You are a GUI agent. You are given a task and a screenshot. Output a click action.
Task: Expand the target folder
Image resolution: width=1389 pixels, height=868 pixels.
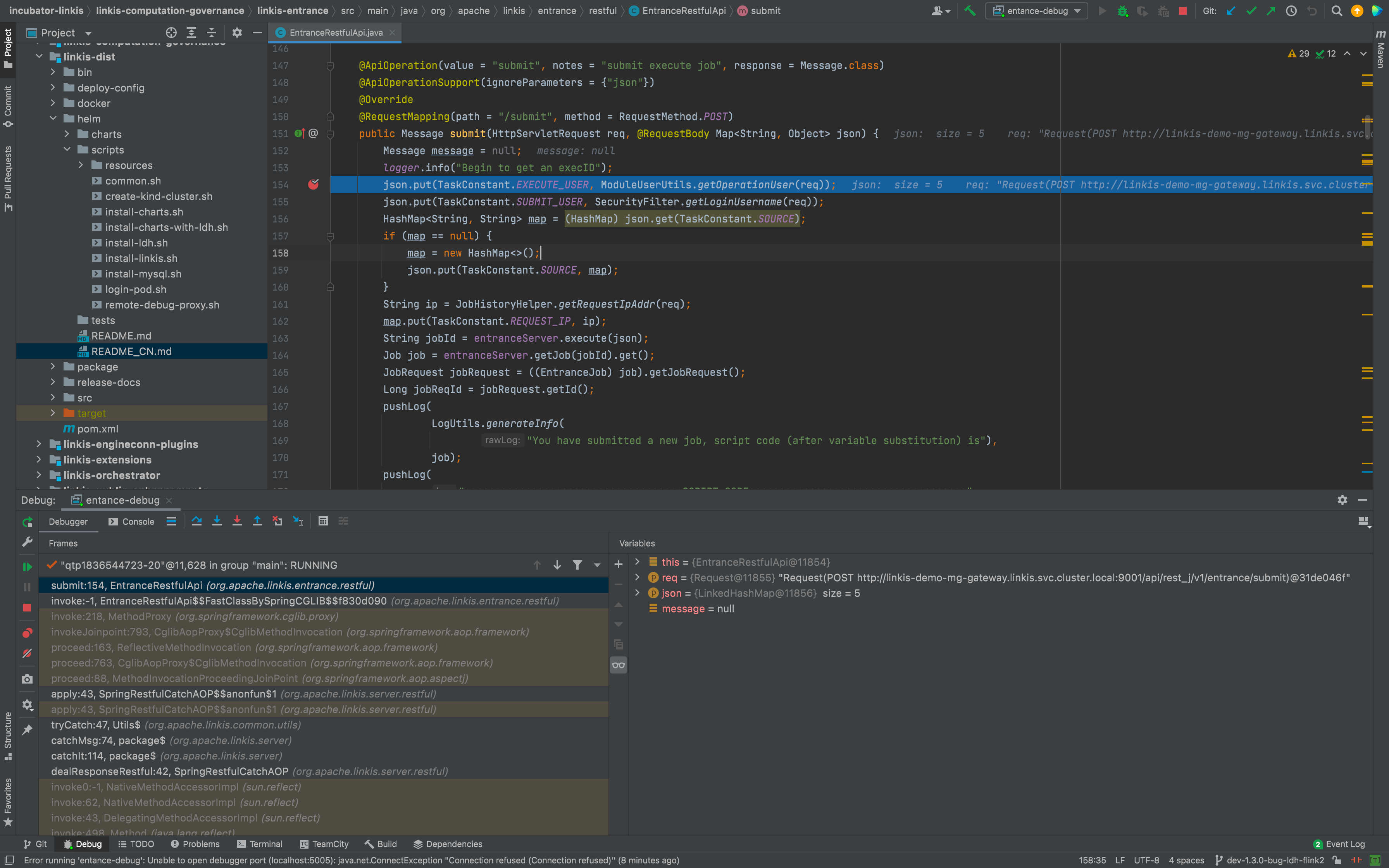pyautogui.click(x=53, y=413)
